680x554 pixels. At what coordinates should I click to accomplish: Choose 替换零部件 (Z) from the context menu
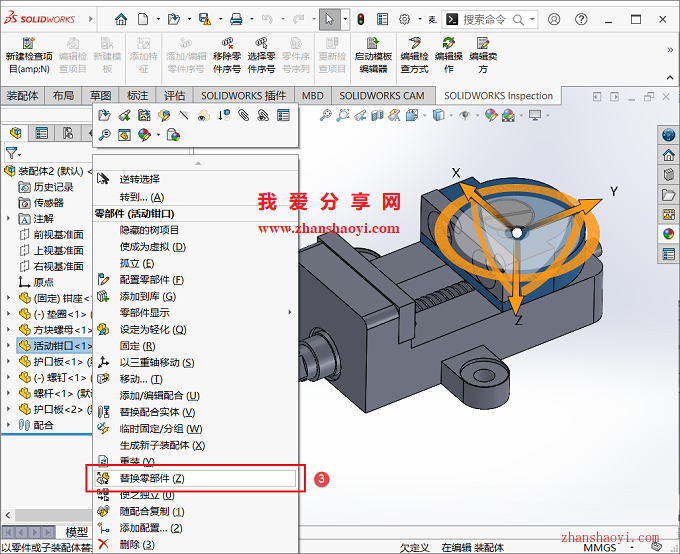[x=195, y=478]
